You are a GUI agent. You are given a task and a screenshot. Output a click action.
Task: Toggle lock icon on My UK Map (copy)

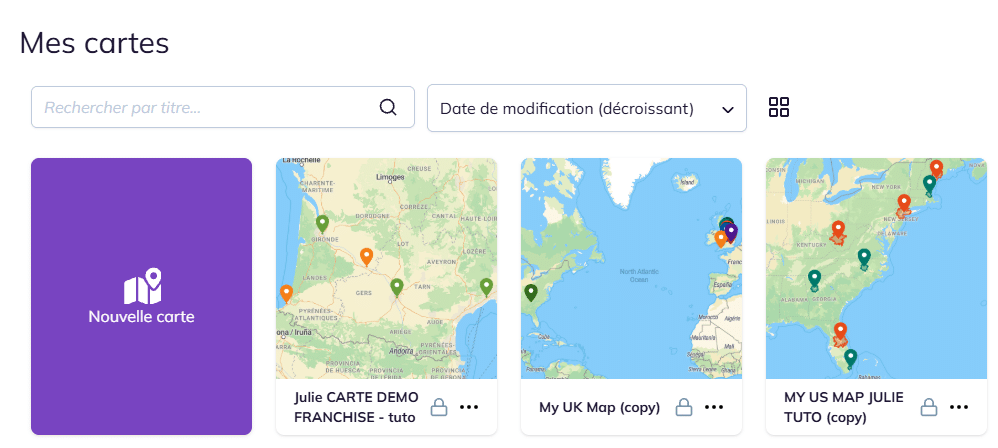(684, 407)
